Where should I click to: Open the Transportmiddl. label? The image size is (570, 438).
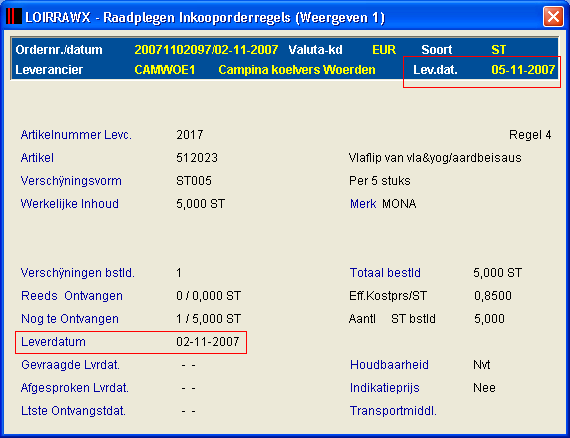pyautogui.click(x=393, y=411)
